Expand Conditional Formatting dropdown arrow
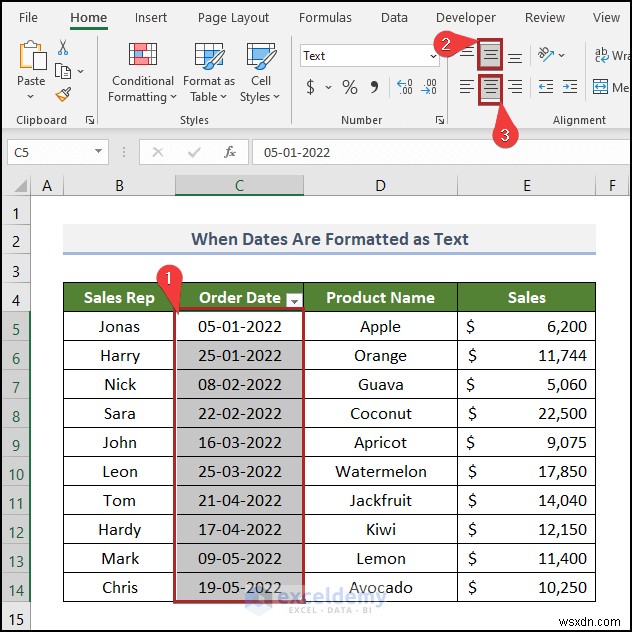Viewport: 632px width, 632px height. (x=173, y=97)
